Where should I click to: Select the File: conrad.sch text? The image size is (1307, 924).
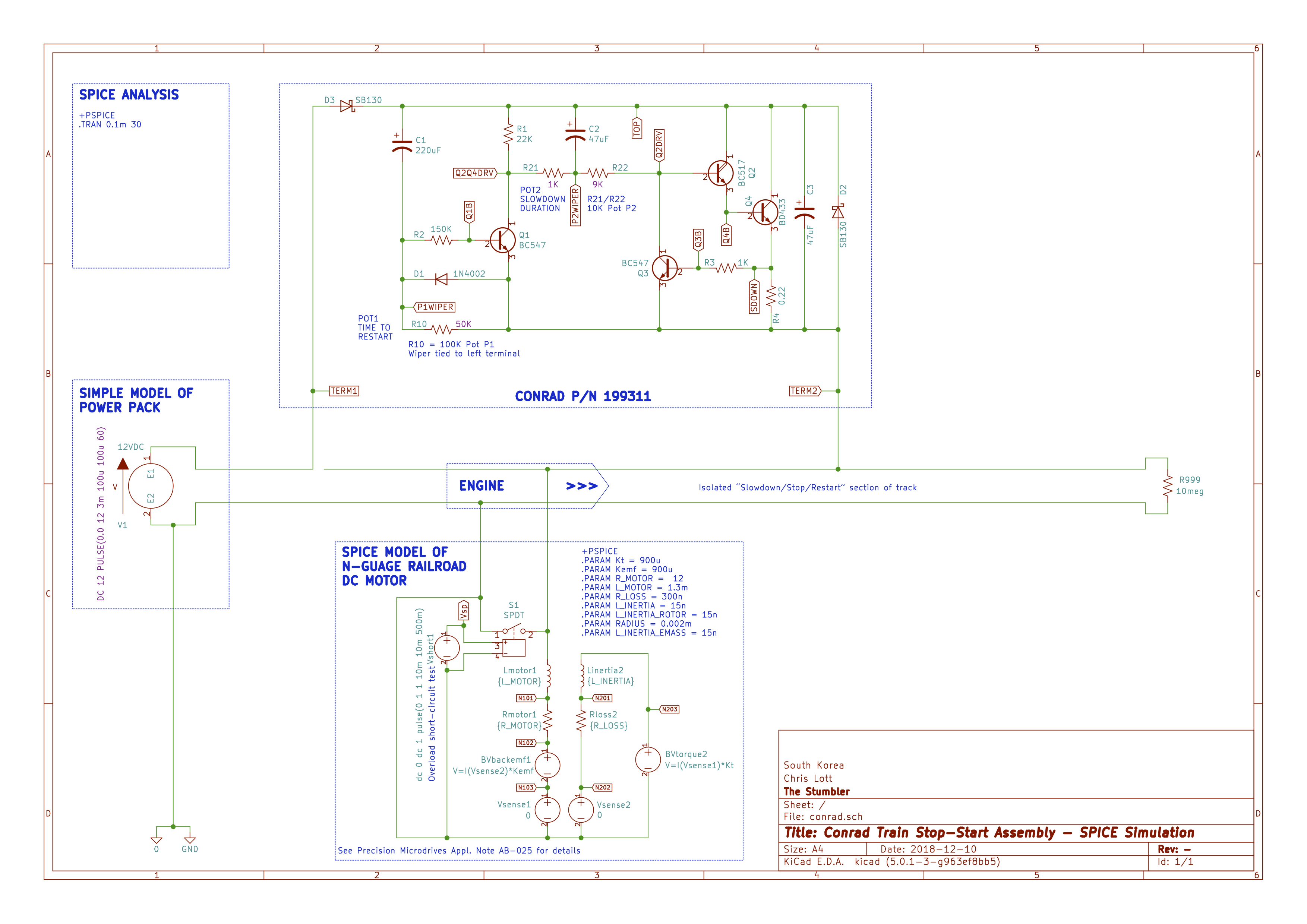click(x=823, y=817)
